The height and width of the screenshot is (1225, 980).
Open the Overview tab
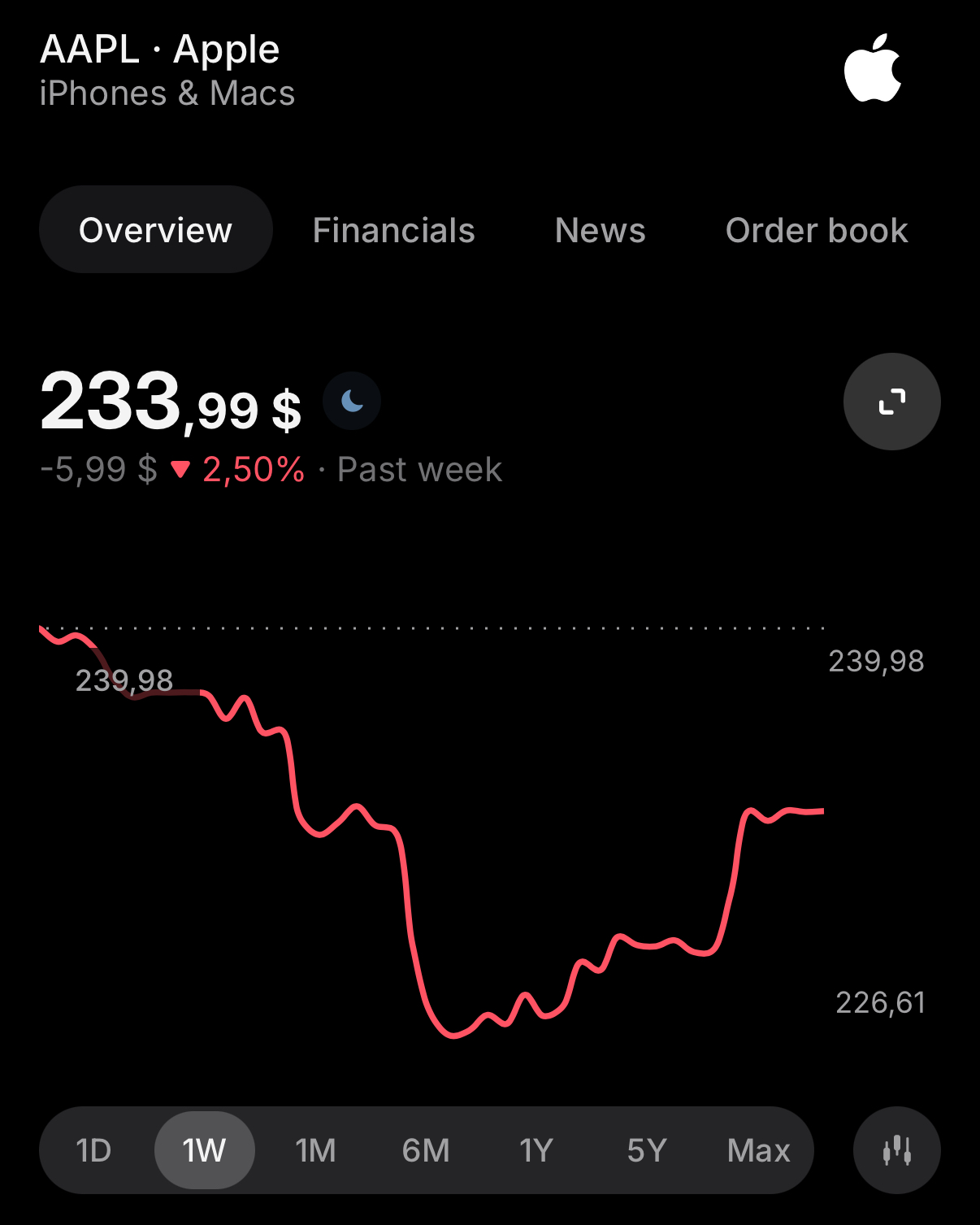tap(155, 230)
